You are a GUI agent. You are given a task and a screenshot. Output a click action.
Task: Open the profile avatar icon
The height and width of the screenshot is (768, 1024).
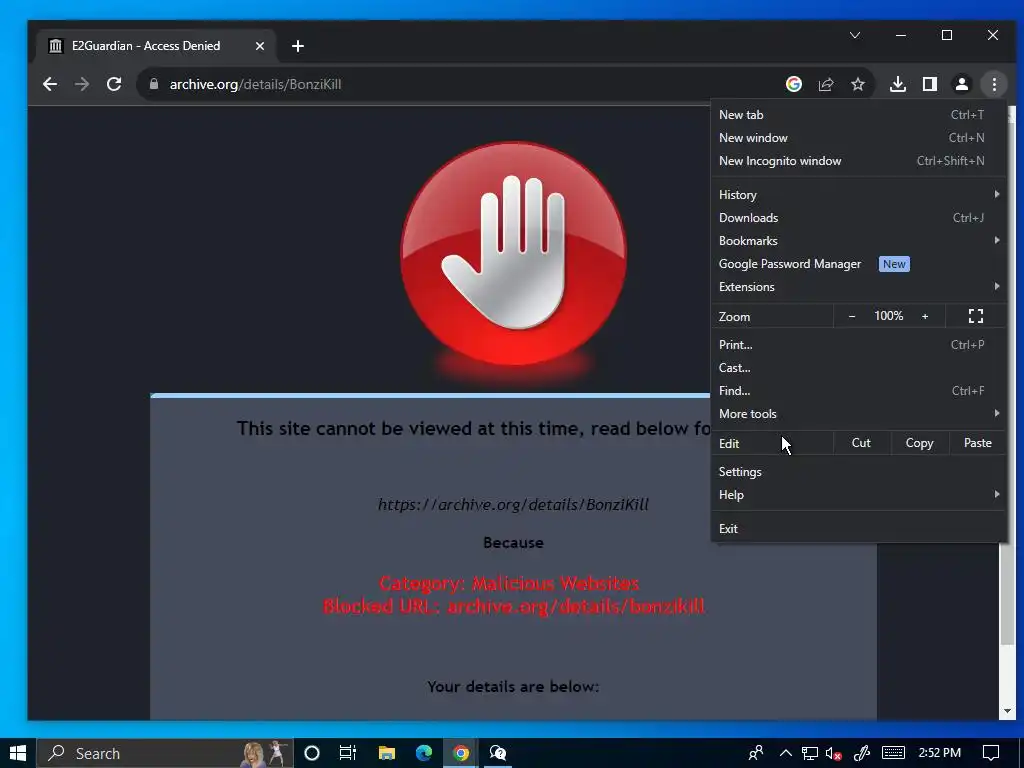[962, 84]
